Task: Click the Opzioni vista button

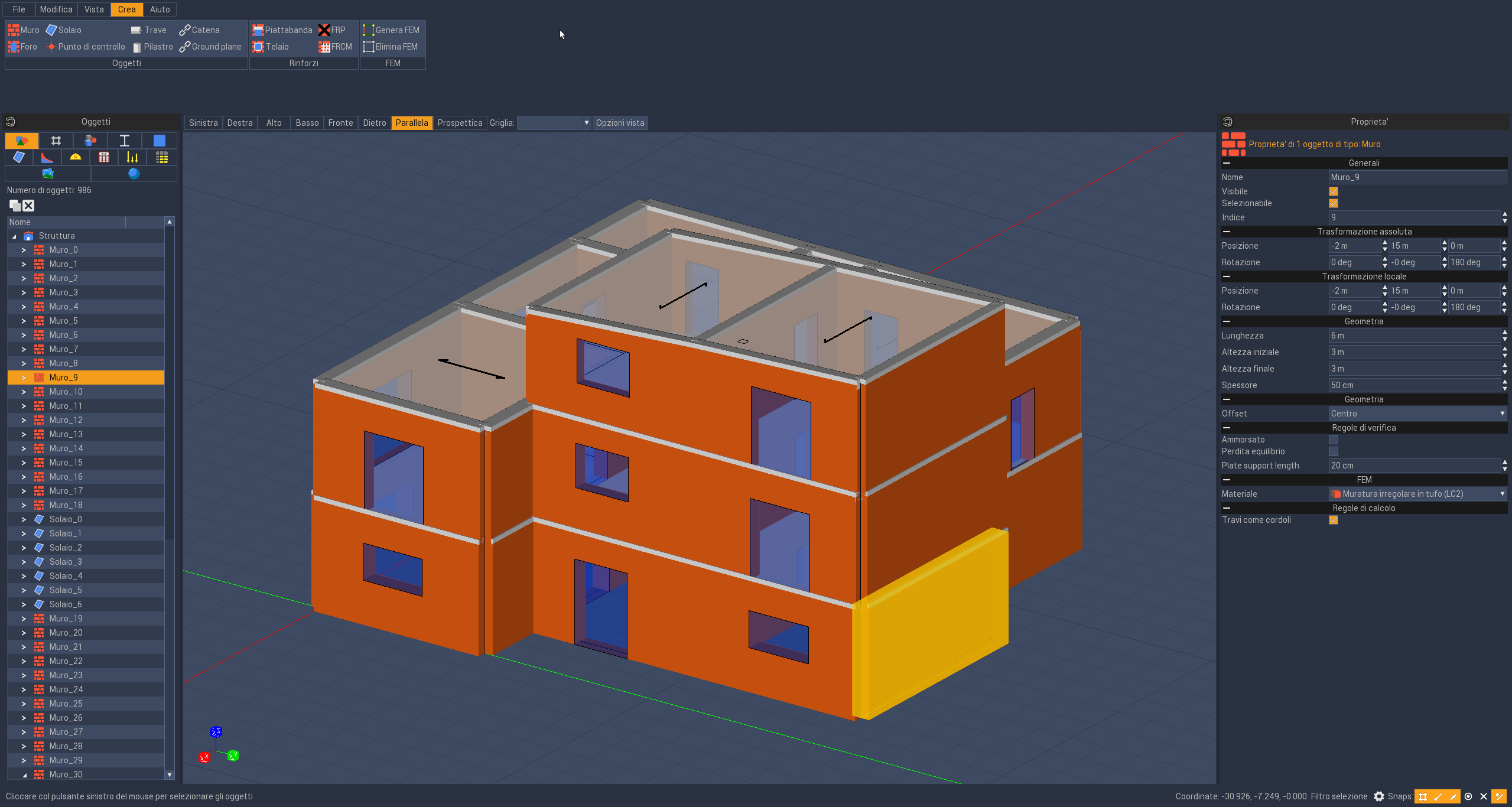Action: 619,123
